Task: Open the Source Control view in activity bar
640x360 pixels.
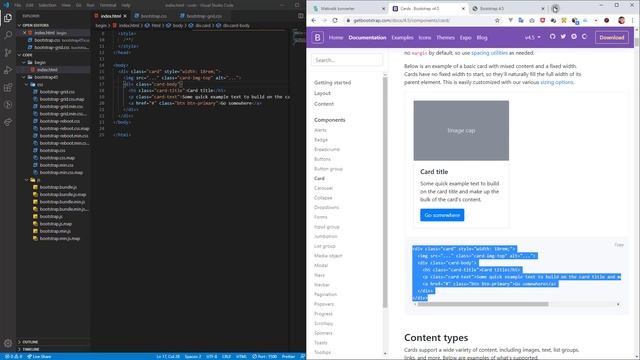Action: [8, 53]
